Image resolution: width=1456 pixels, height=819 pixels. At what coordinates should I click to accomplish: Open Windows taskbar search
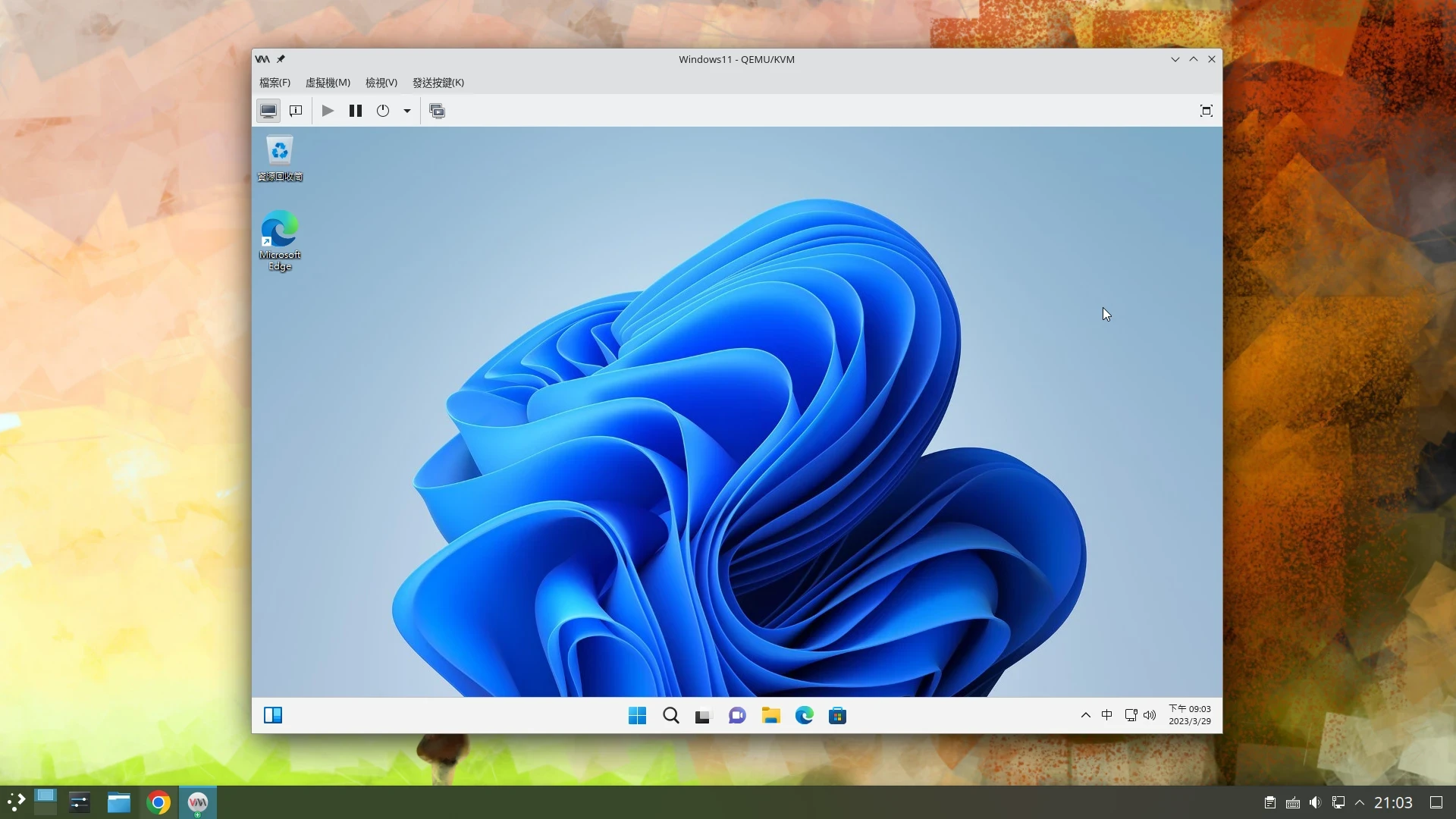670,715
